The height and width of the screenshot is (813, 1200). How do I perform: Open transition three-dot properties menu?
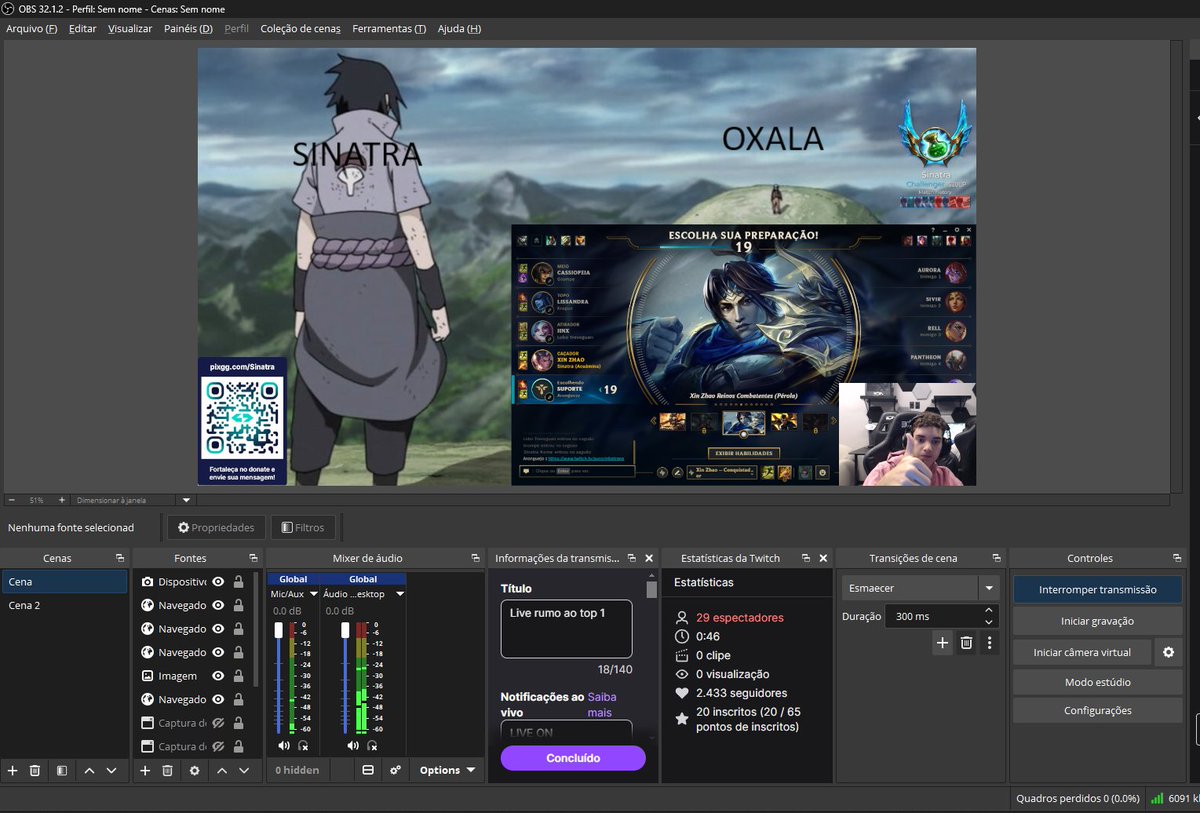989,643
